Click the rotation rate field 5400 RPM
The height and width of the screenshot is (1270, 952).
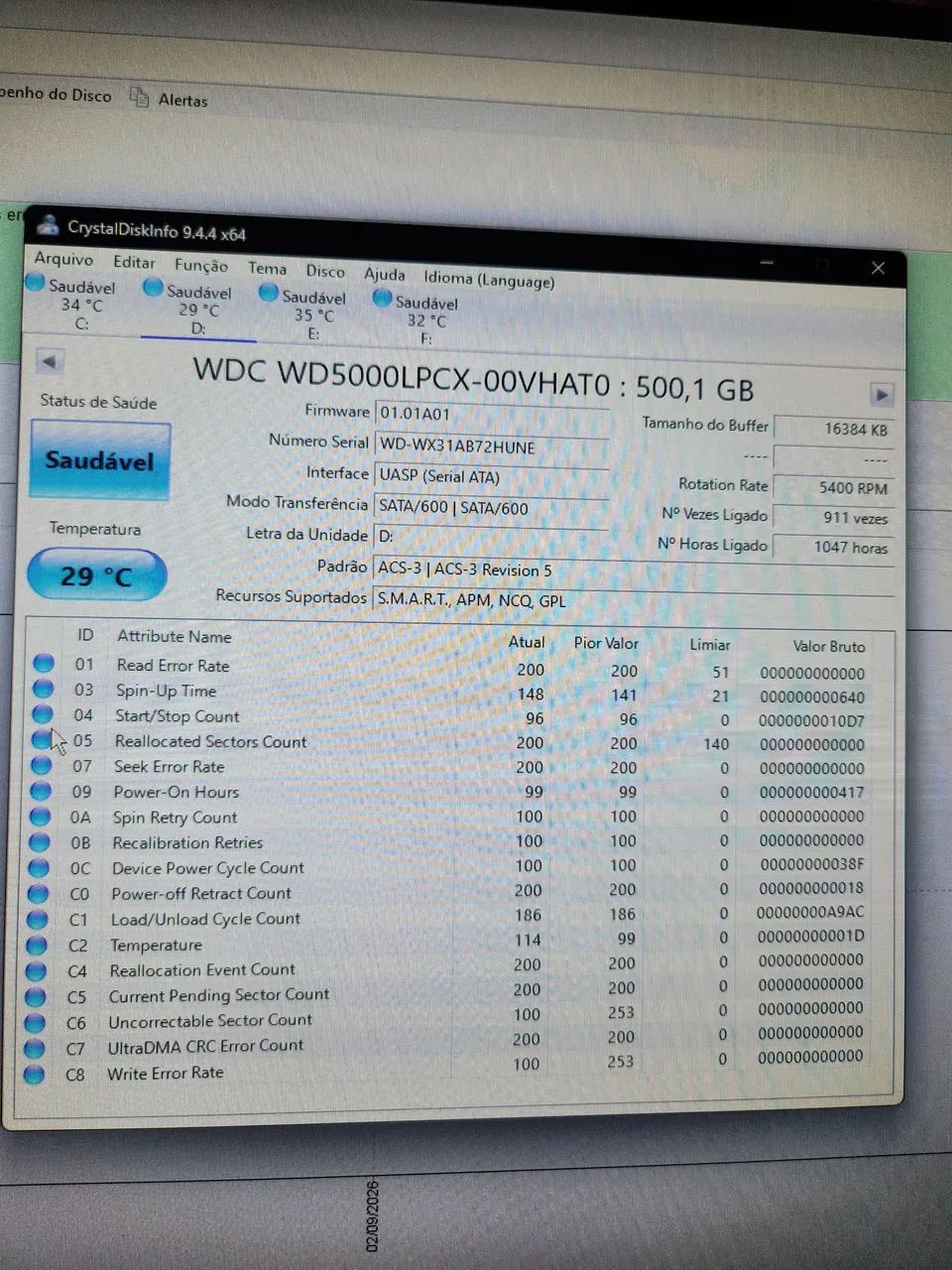[833, 488]
